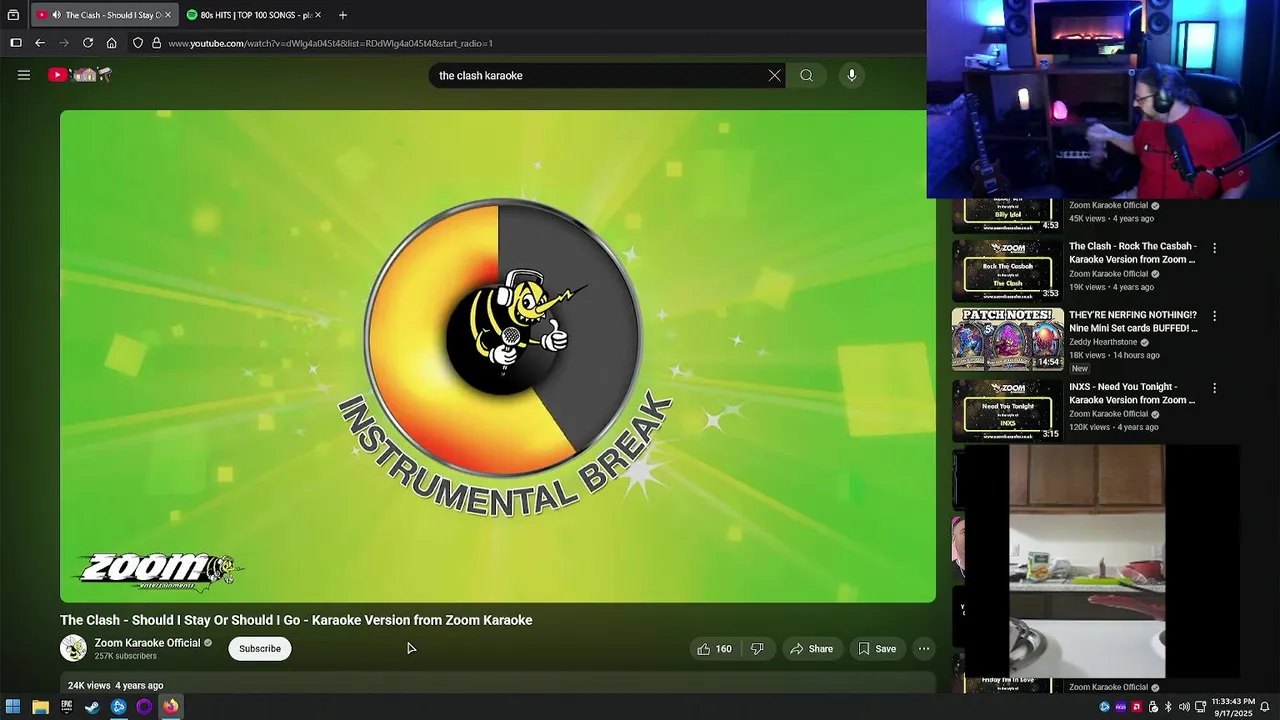The image size is (1280, 720).
Task: Launch Steam from the taskbar
Action: [92, 707]
